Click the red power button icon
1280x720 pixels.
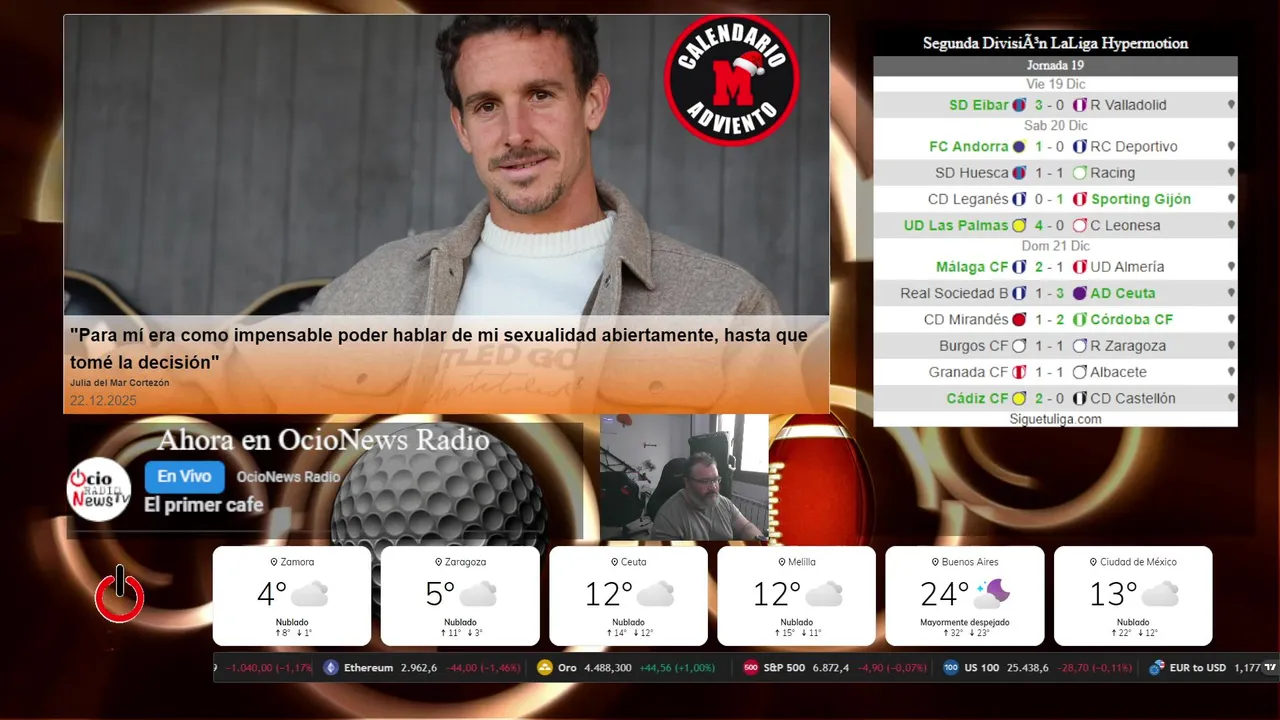point(119,595)
